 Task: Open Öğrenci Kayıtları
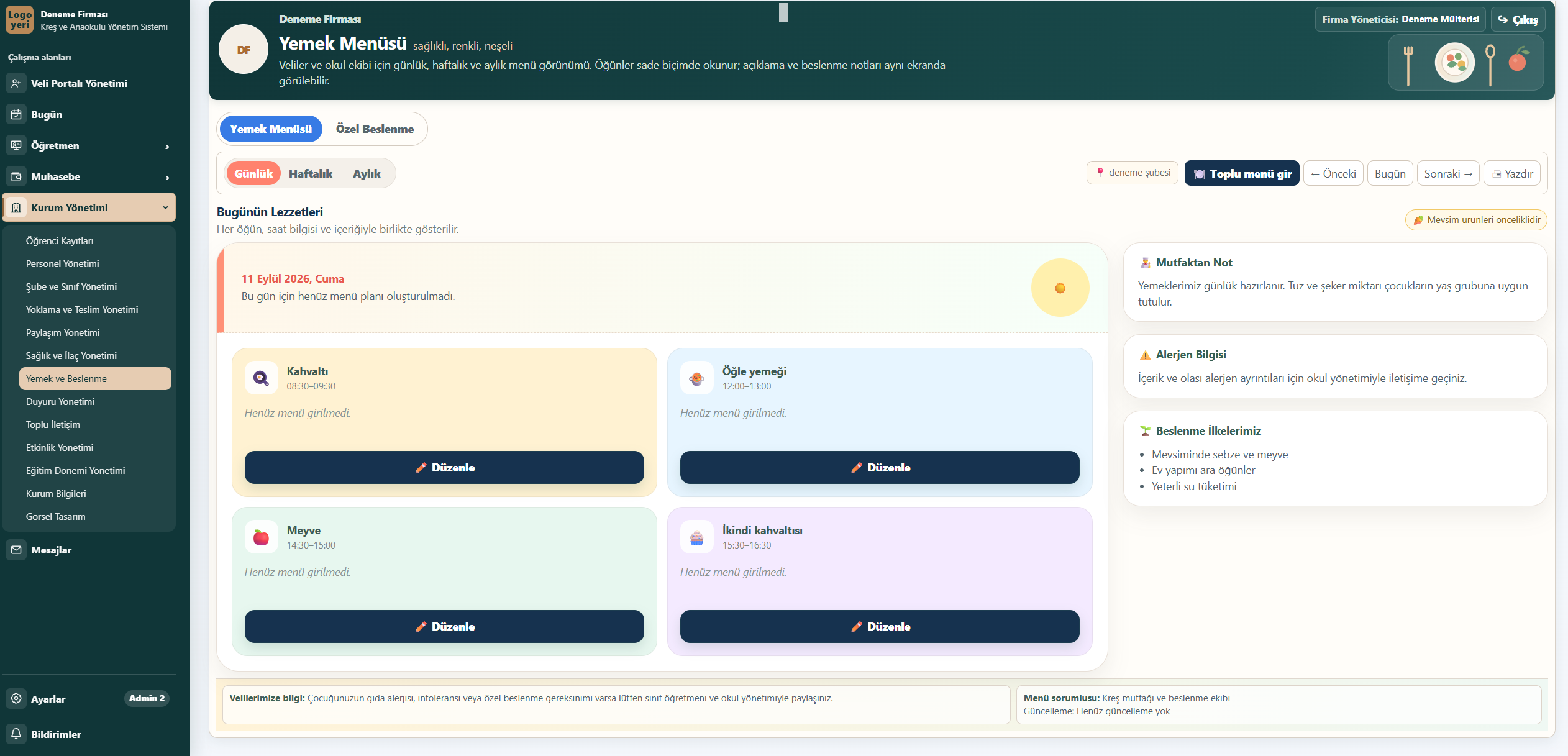[x=95, y=240]
